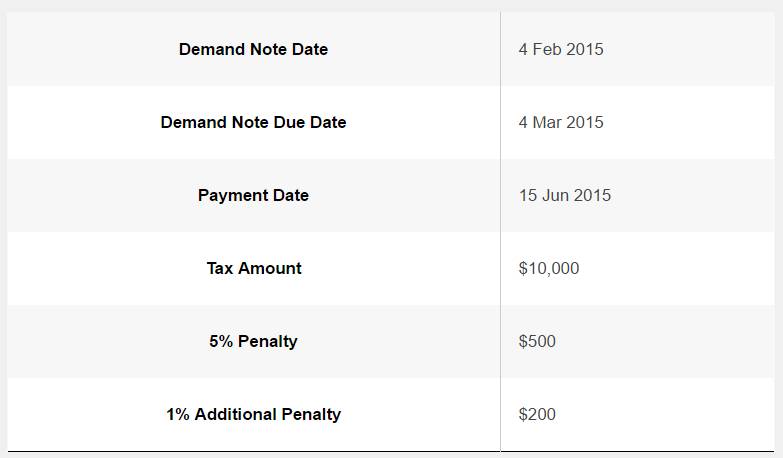
Task: Click the '5%' text in penalty label
Action: 222,341
